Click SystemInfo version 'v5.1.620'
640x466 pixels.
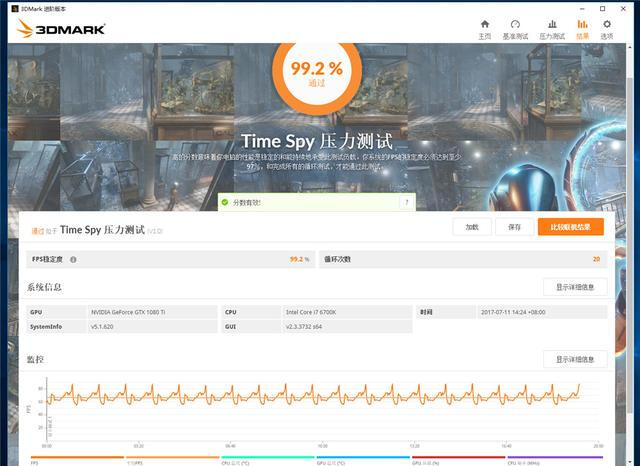pos(102,327)
